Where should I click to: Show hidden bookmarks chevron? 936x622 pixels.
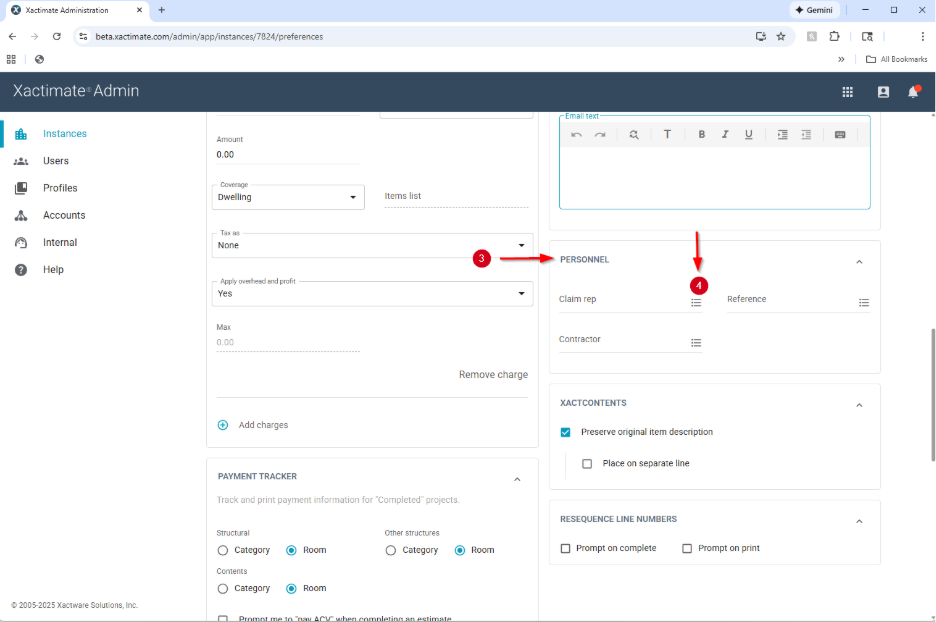coord(841,59)
